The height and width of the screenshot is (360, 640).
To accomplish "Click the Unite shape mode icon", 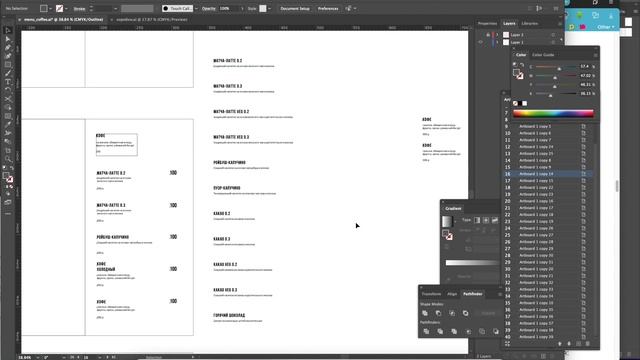I will coord(425,313).
